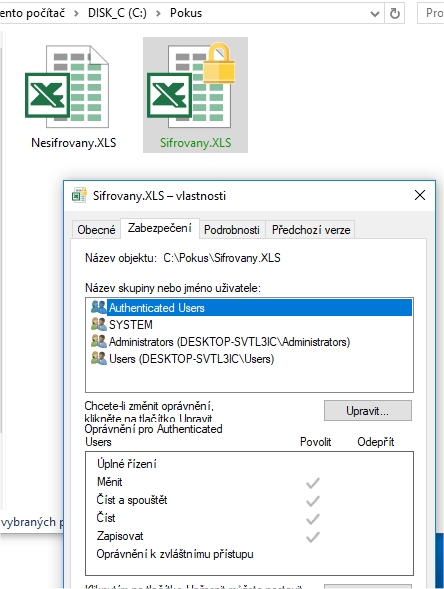The image size is (444, 589).
Task: Click the Úplné řízení permission row
Action: [249, 464]
